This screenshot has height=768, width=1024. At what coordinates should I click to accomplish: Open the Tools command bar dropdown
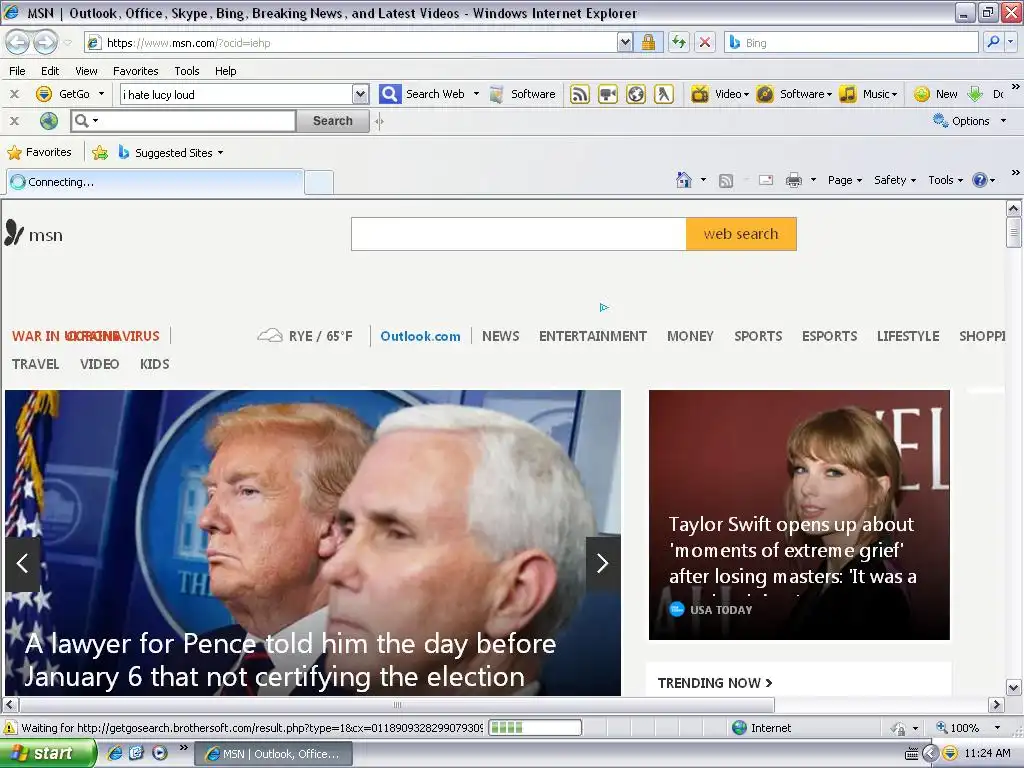point(946,180)
